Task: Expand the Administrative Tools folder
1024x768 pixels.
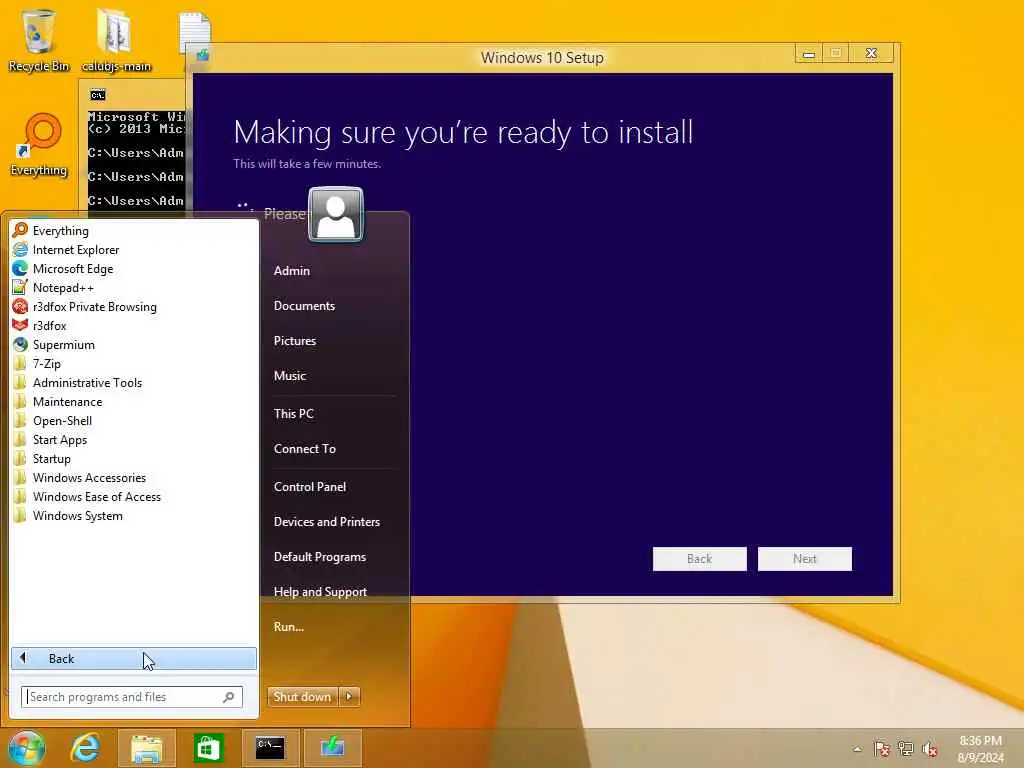Action: coord(134,382)
